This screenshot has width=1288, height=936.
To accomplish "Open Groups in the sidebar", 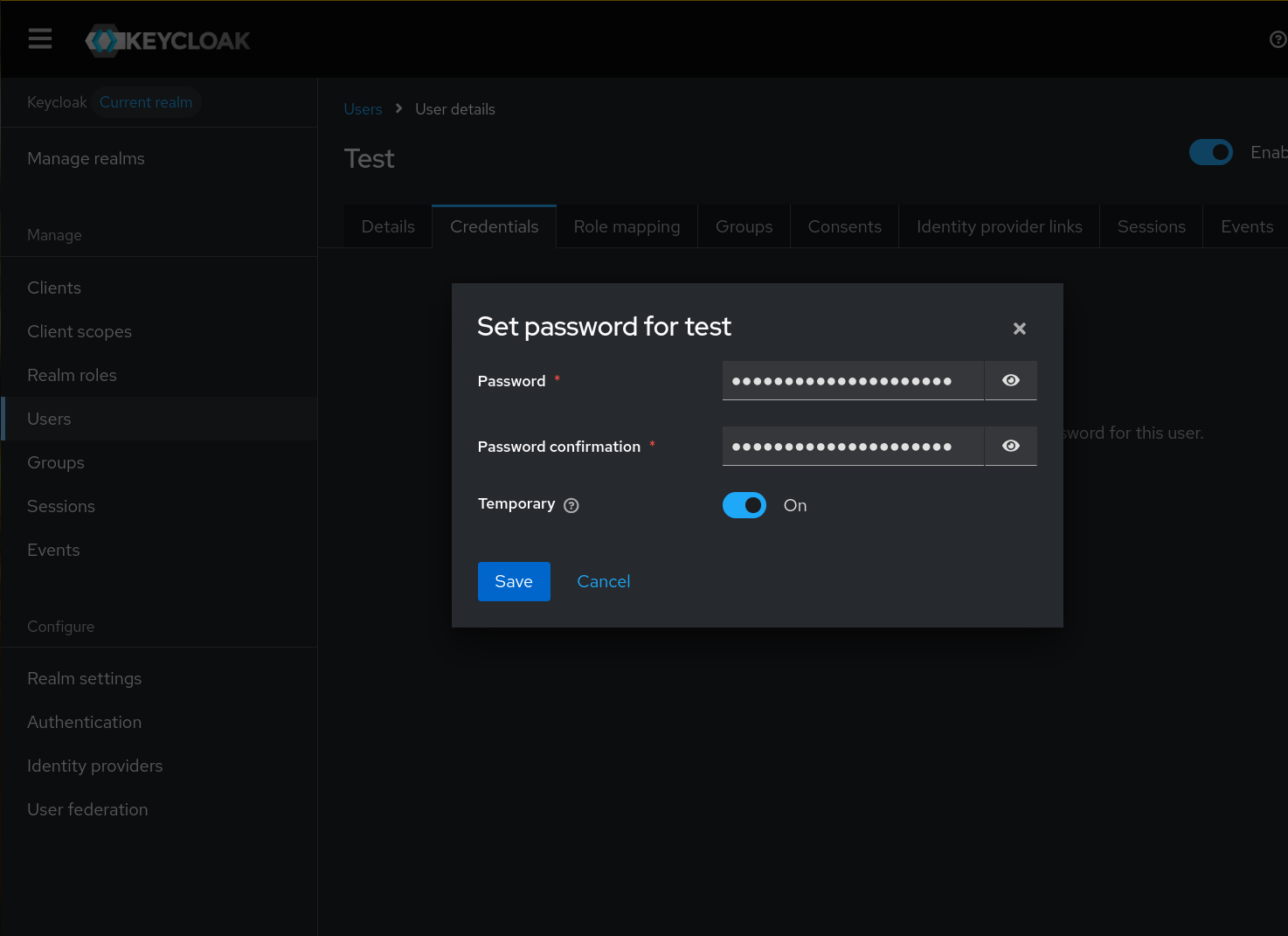I will coord(159,462).
